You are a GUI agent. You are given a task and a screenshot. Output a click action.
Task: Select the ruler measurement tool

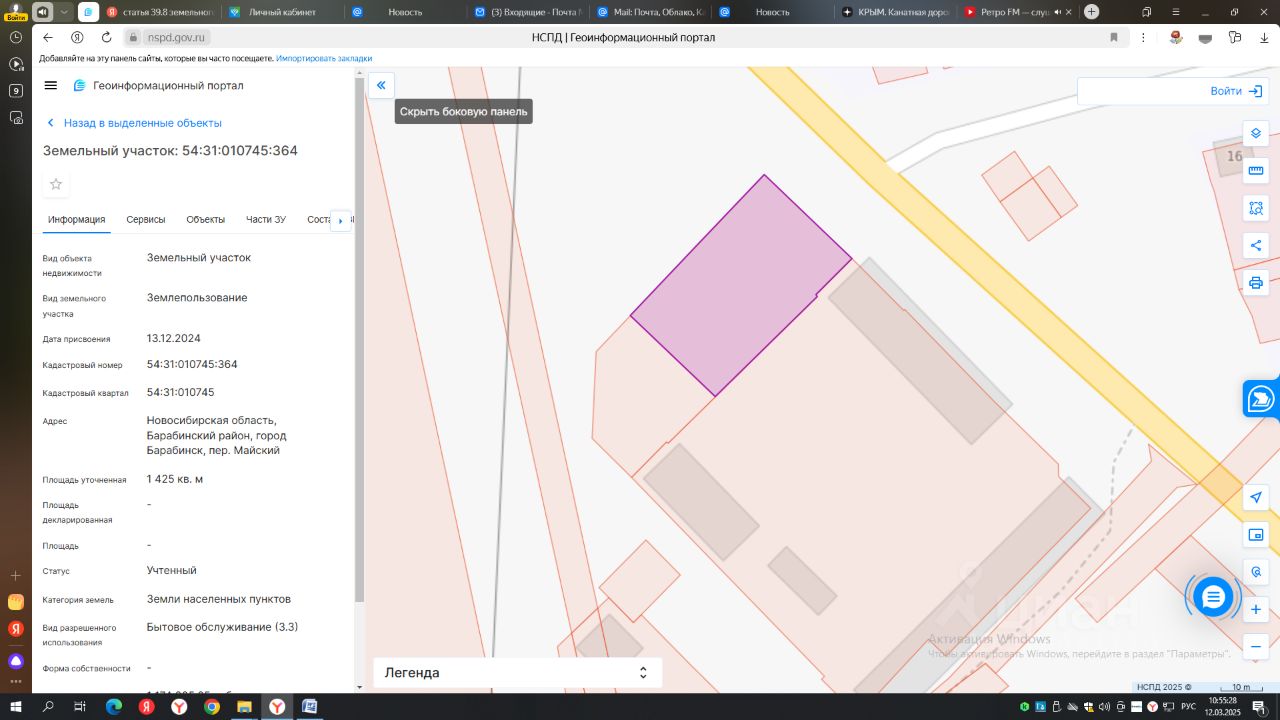click(1256, 170)
